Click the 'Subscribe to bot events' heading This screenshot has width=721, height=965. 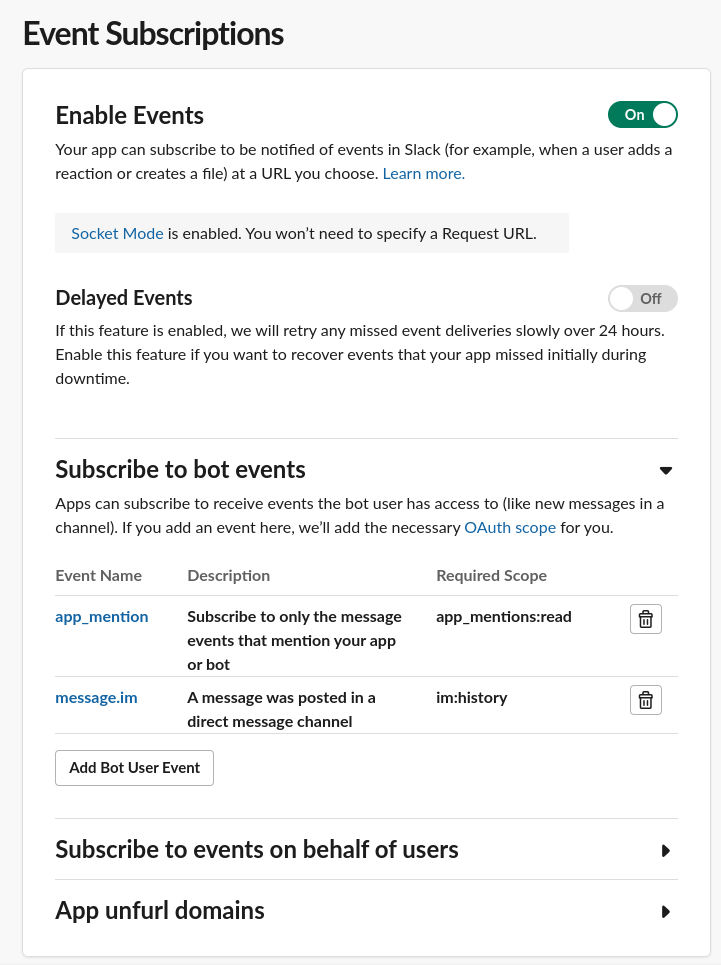click(180, 470)
